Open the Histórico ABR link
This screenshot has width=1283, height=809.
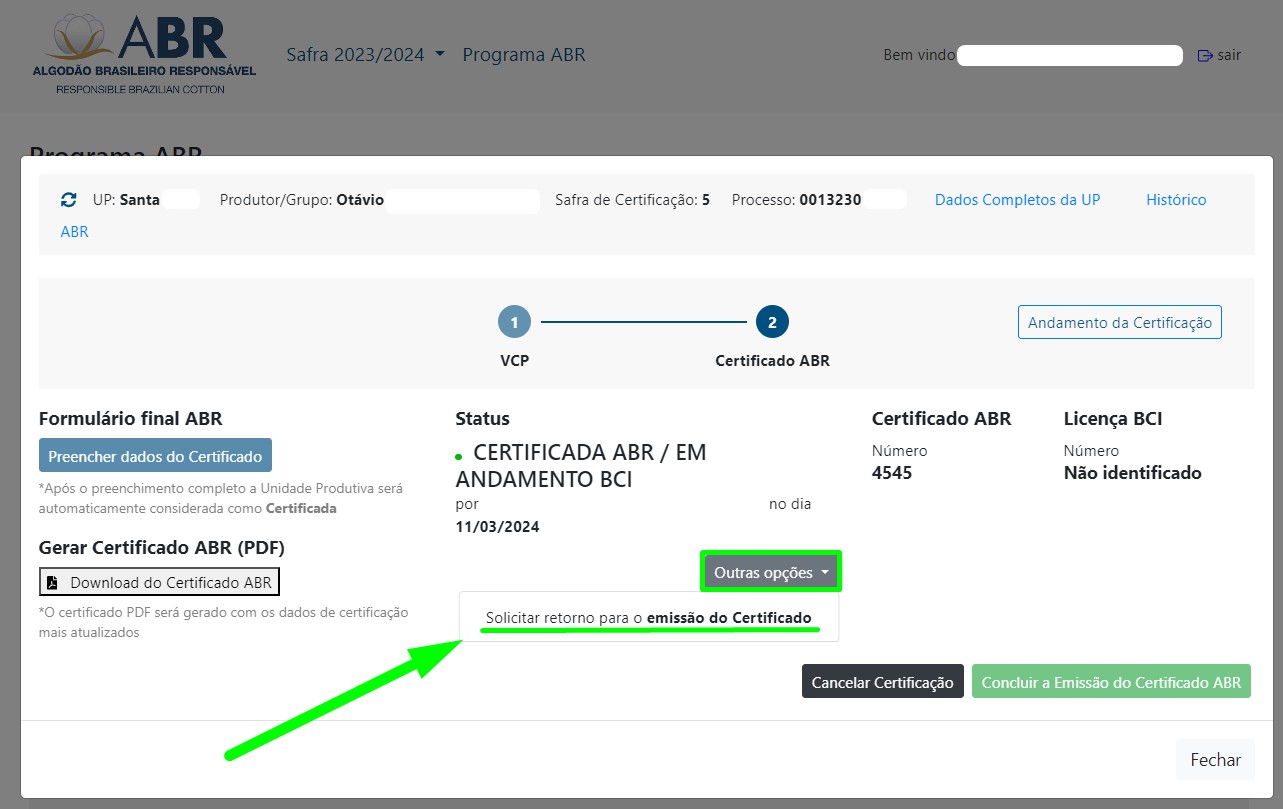coord(1175,200)
